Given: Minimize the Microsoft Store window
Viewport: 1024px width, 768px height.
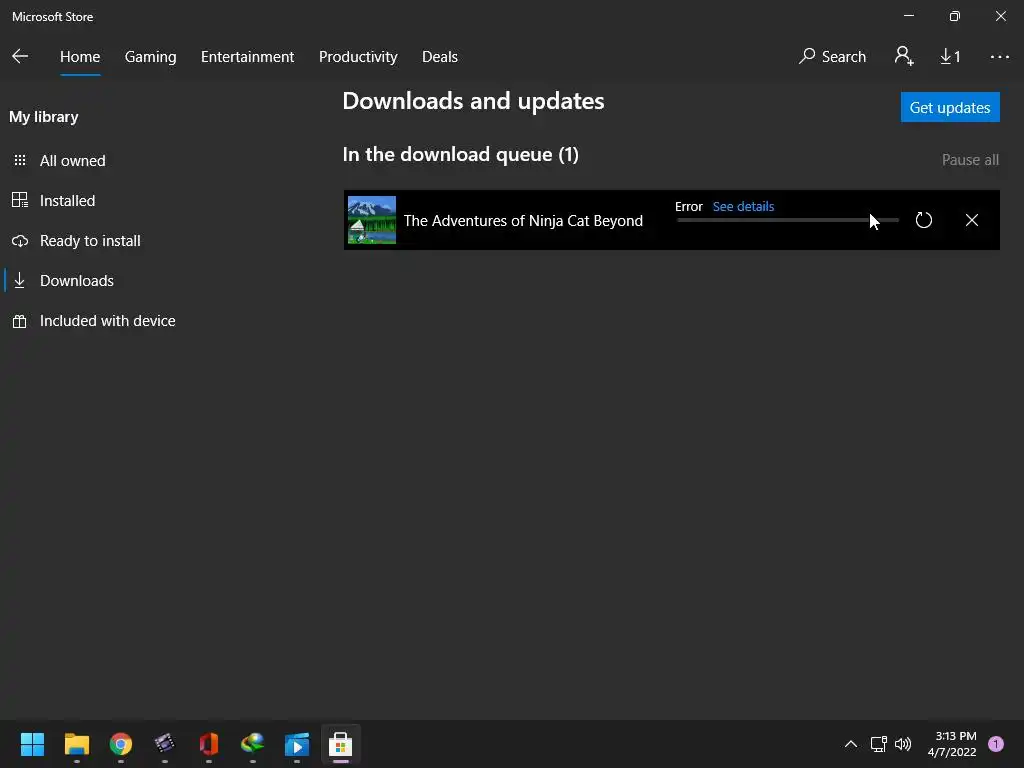Looking at the screenshot, I should coord(908,16).
